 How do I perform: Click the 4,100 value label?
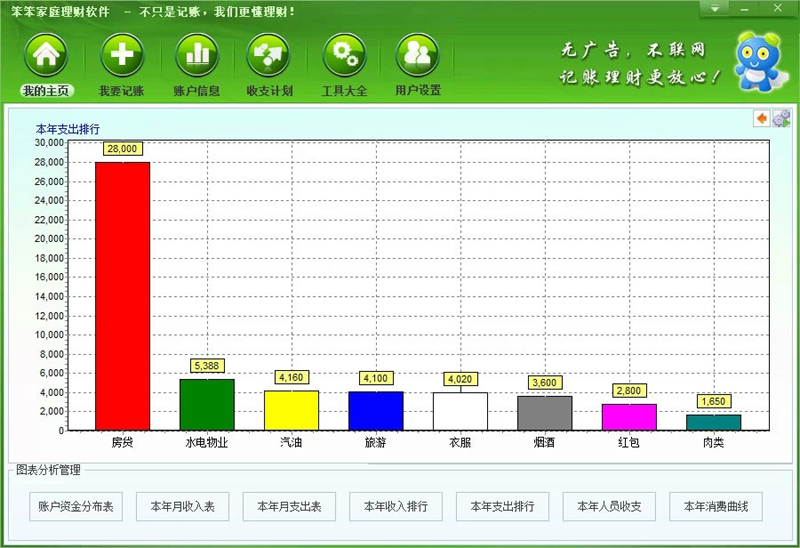tap(376, 378)
